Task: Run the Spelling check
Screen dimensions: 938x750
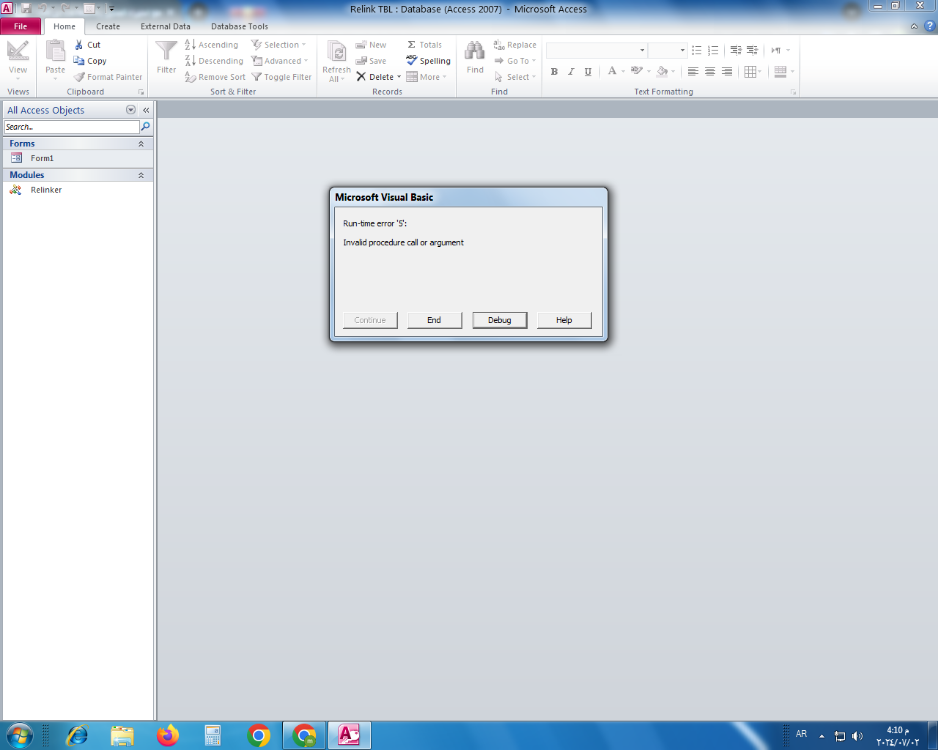Action: (428, 61)
